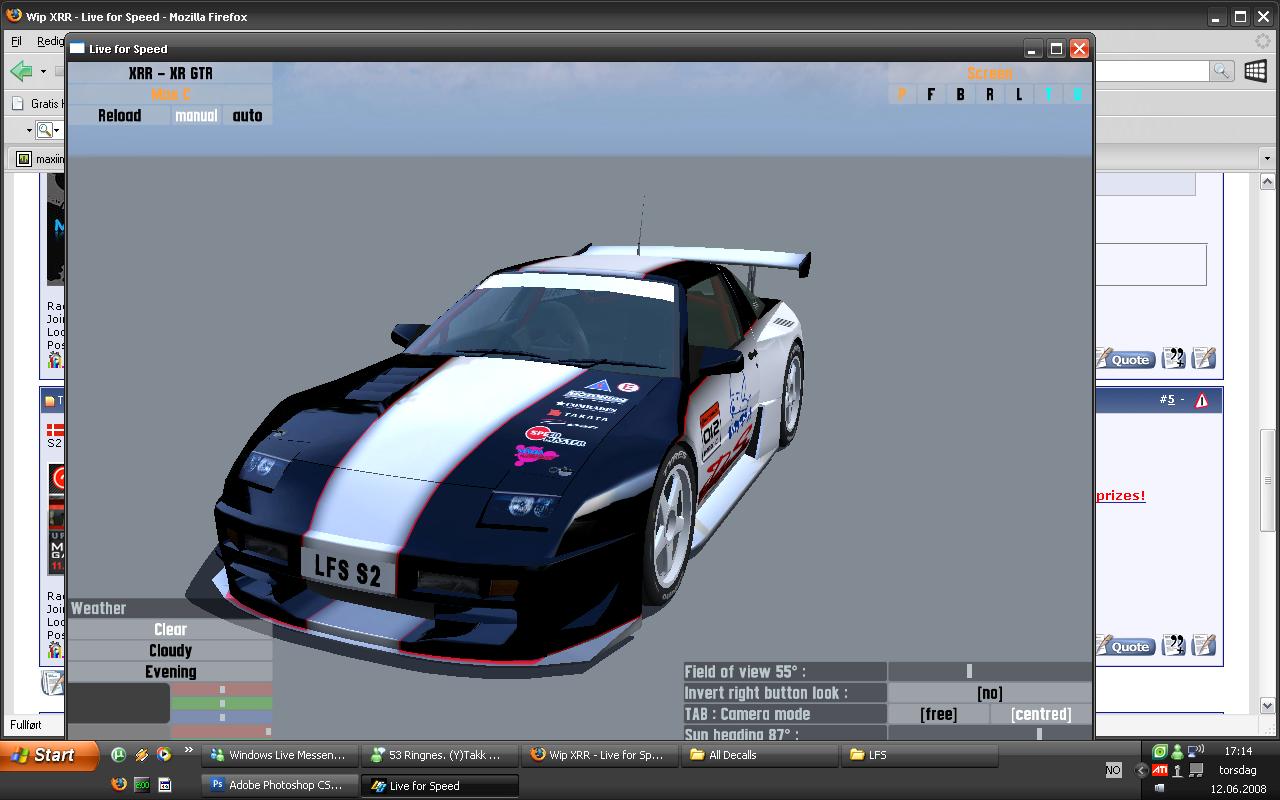Adjust the Field of view slider

pos(990,671)
